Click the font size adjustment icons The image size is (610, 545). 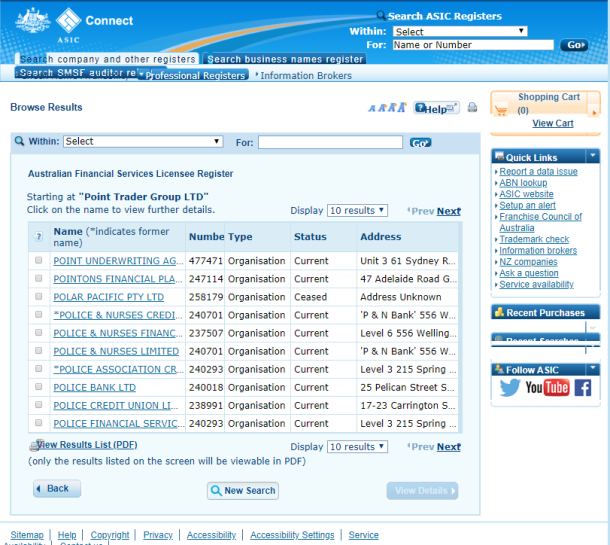387,108
